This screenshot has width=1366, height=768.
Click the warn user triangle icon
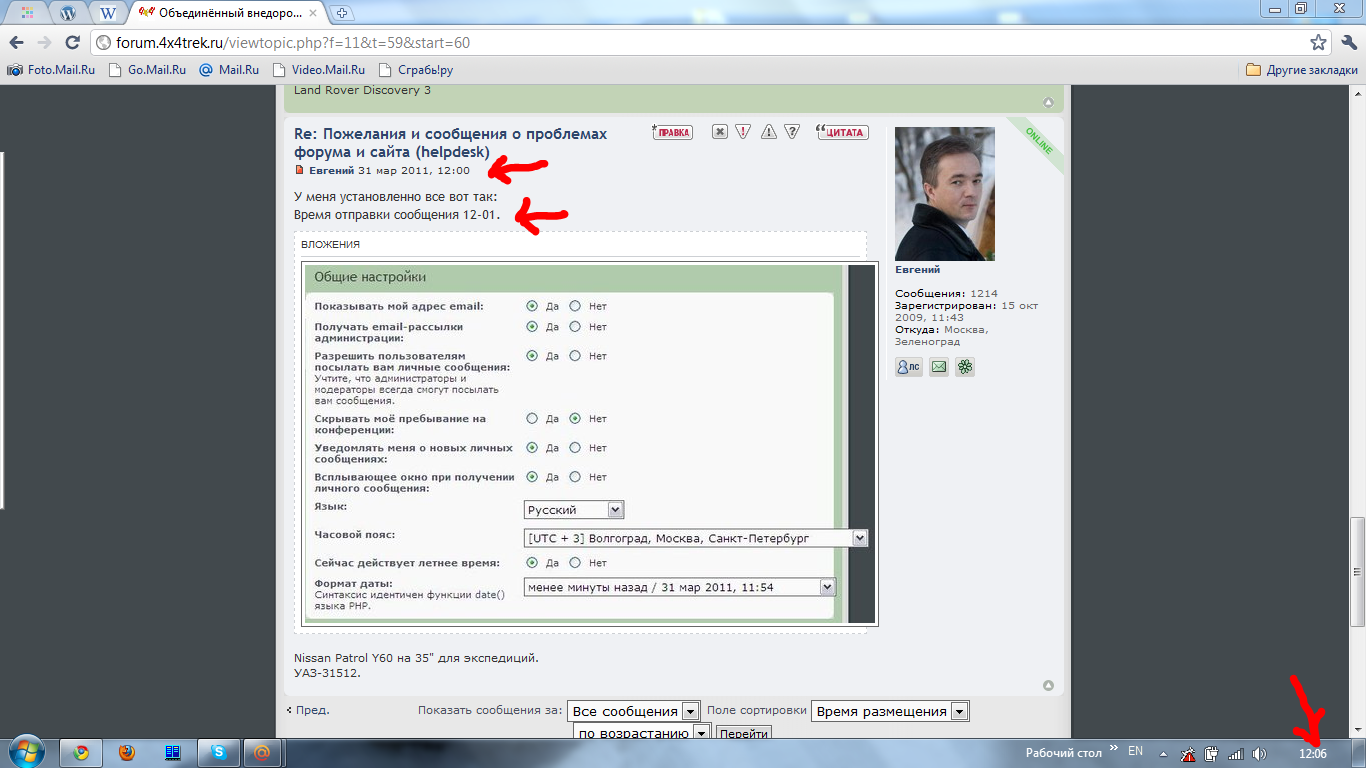[x=768, y=132]
